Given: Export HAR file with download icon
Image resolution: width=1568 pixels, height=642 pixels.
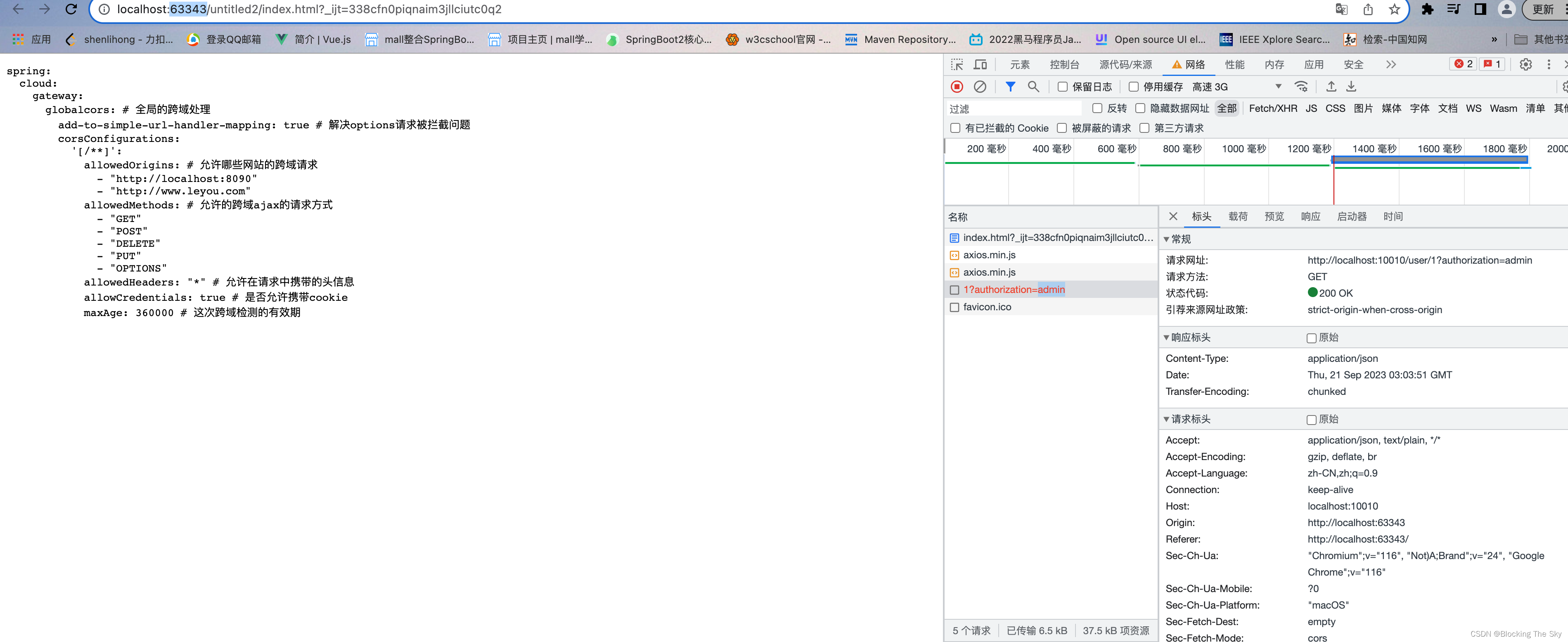Looking at the screenshot, I should 1351,86.
